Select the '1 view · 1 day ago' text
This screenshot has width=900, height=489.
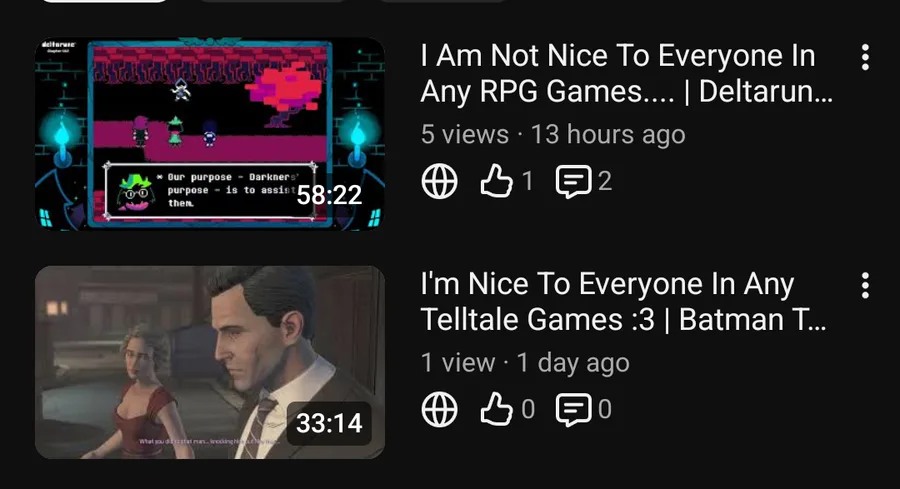pyautogui.click(x=525, y=363)
